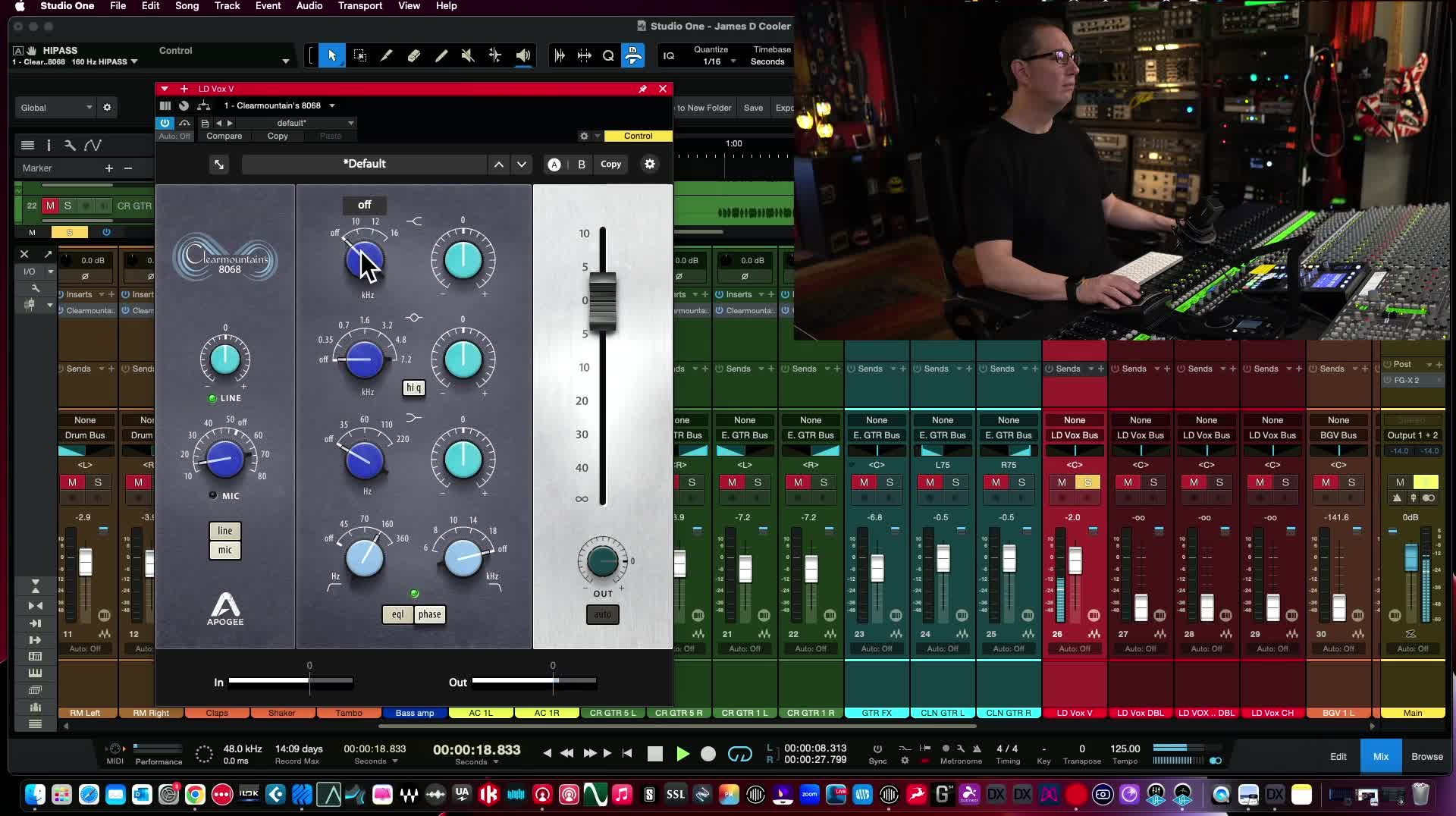
Task: Click the yellow Control button
Action: click(x=638, y=137)
